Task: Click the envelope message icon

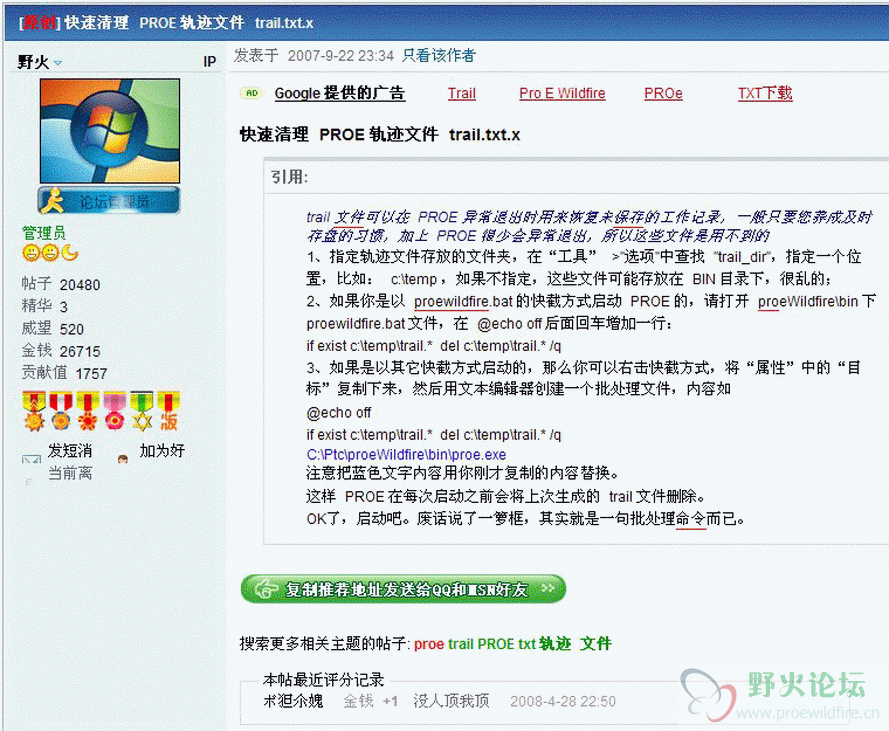Action: click(31, 458)
